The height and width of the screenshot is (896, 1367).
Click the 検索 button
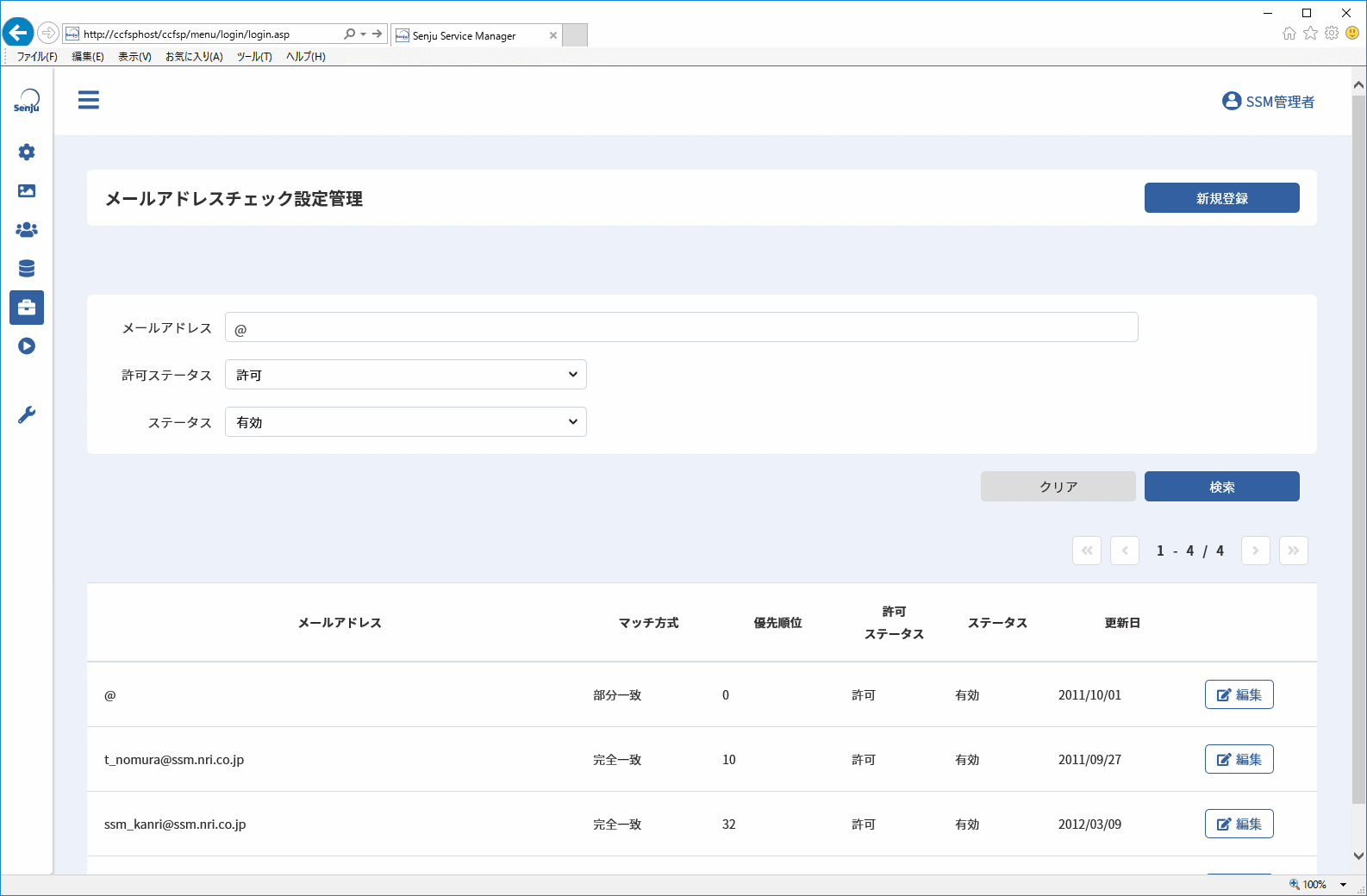click(x=1222, y=486)
